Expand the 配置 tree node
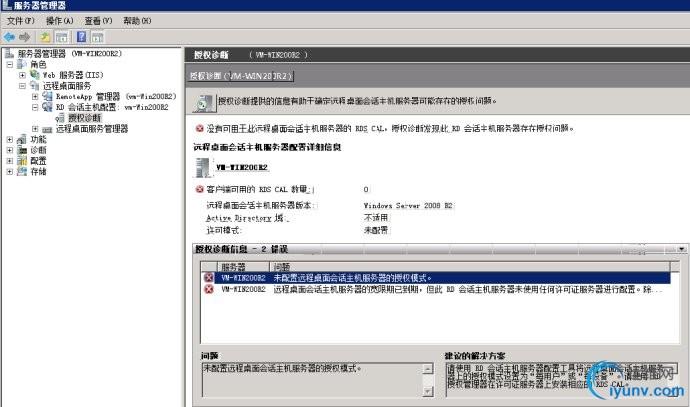Viewport: 690px width, 407px height. pos(10,161)
